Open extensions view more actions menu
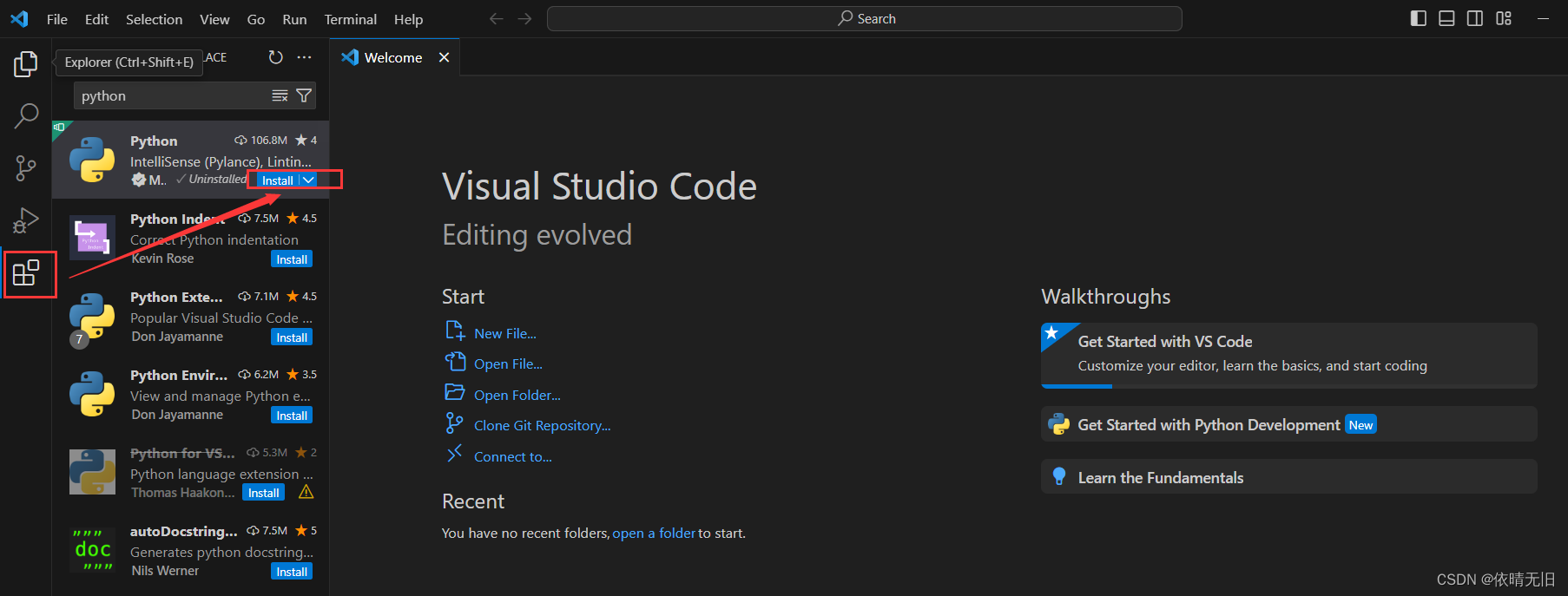1568x596 pixels. (304, 57)
